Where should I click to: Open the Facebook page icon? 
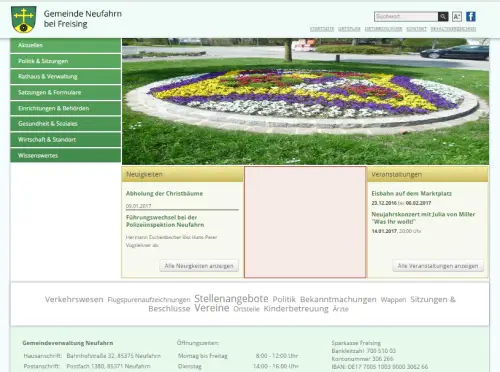[471, 16]
